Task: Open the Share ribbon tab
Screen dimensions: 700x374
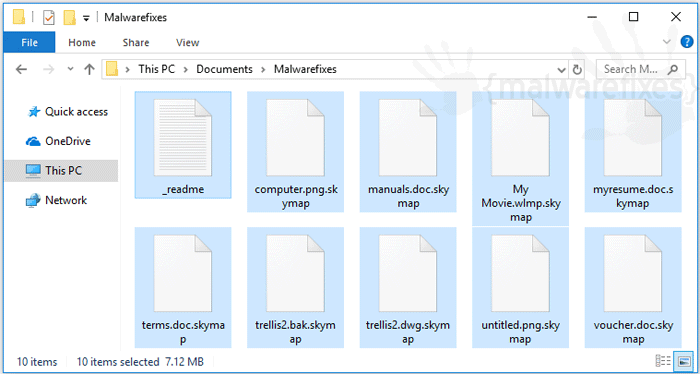Action: tap(136, 42)
